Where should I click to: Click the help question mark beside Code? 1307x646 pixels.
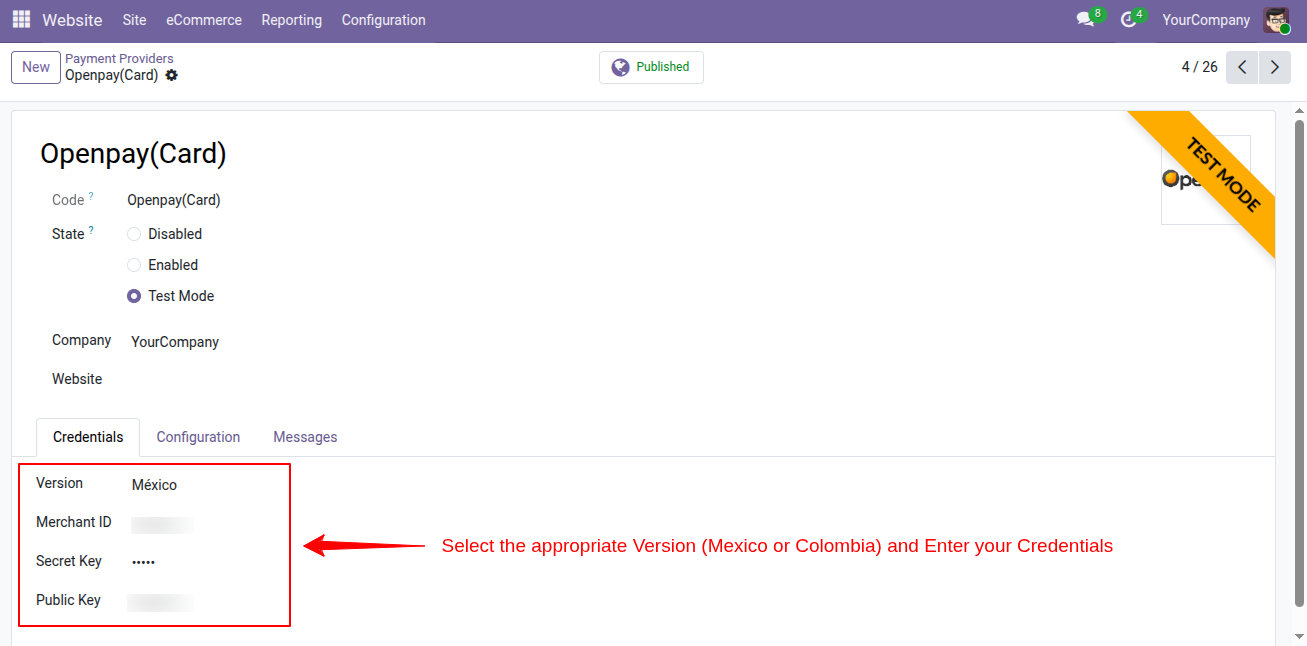pyautogui.click(x=91, y=196)
